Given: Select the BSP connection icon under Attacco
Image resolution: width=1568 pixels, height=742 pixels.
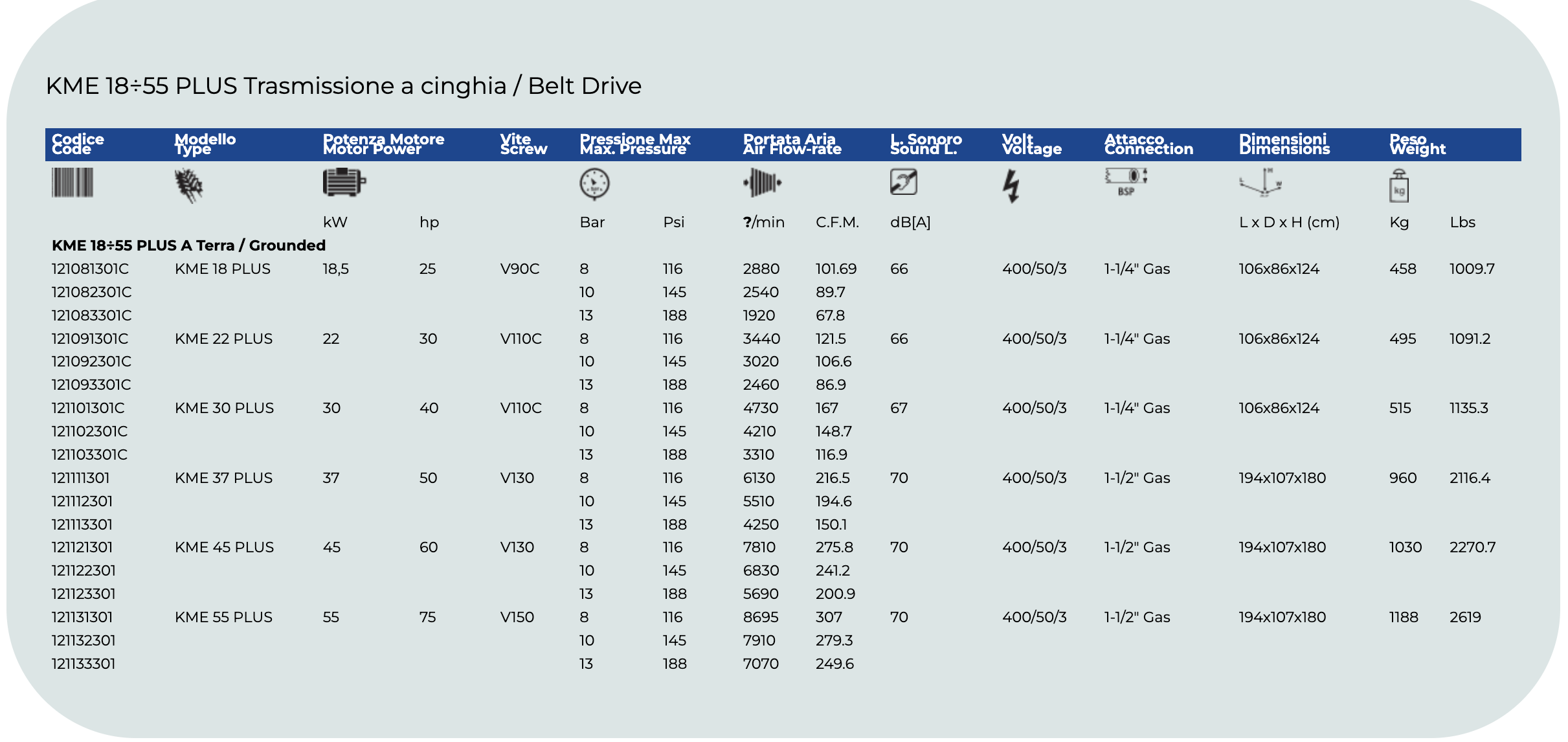Looking at the screenshot, I should pos(1126,183).
